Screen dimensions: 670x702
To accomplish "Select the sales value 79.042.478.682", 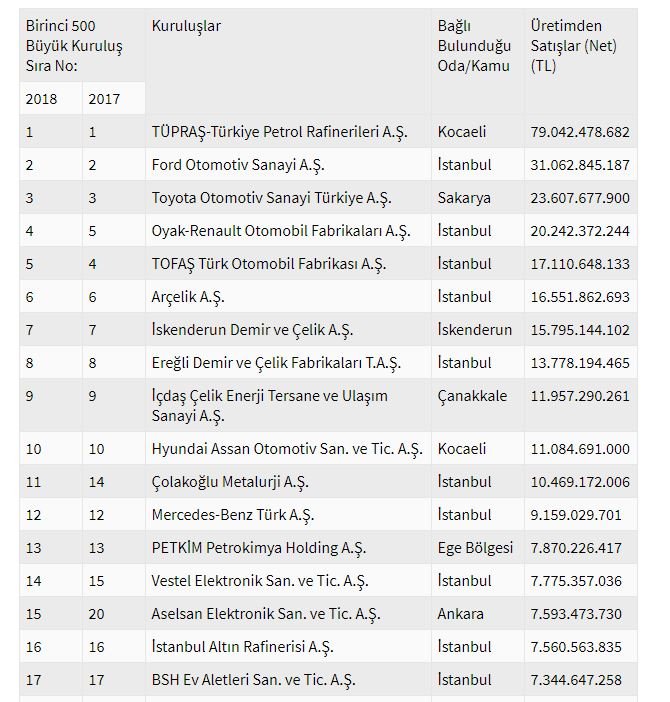I will click(x=580, y=132).
